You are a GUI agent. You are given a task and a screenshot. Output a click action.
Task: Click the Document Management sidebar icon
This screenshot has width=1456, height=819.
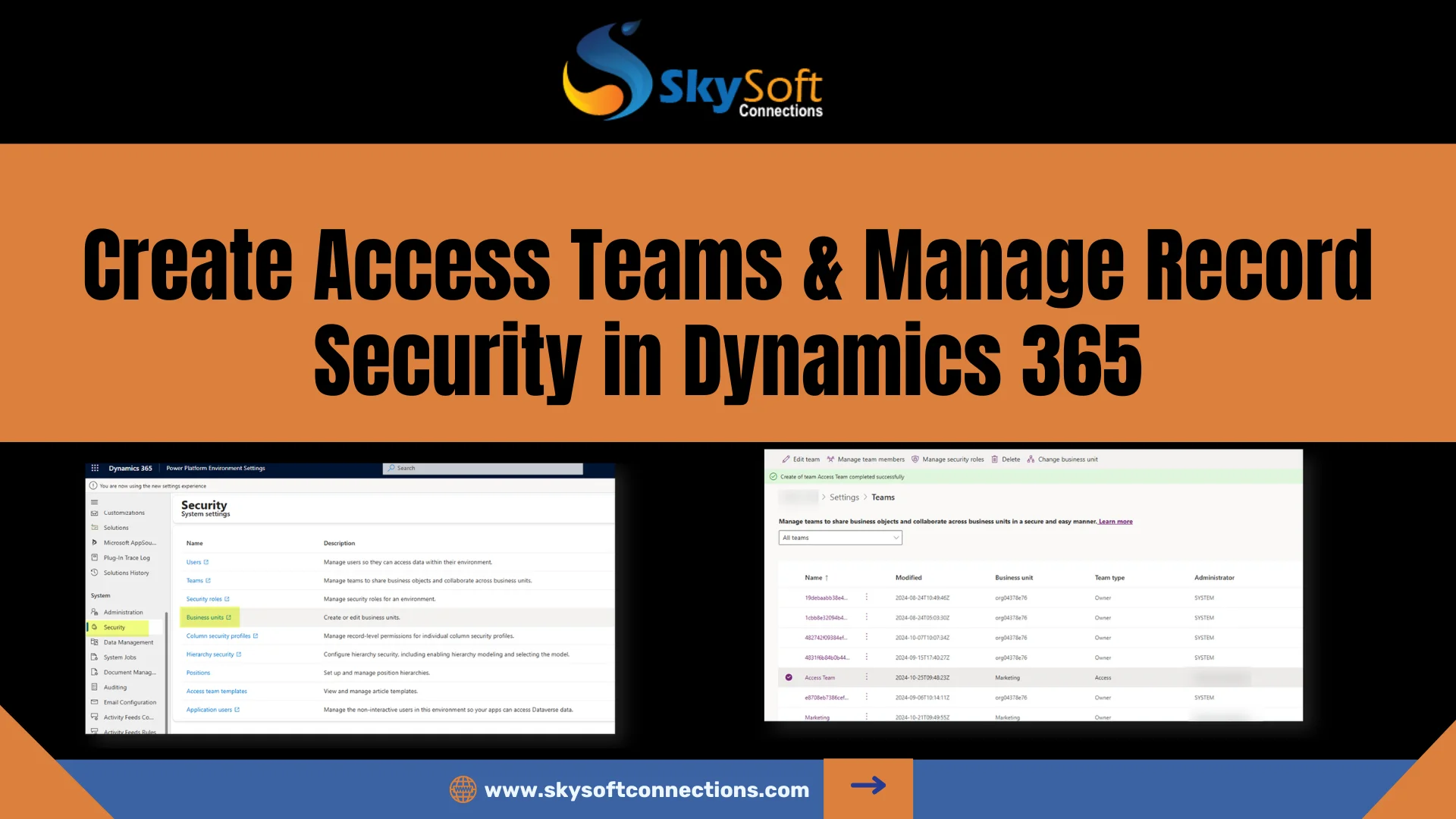(95, 672)
